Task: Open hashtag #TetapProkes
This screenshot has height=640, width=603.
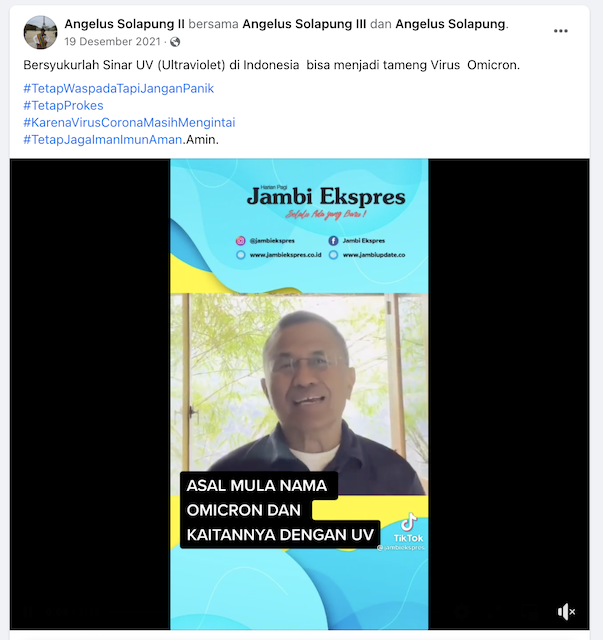Action: 63,106
